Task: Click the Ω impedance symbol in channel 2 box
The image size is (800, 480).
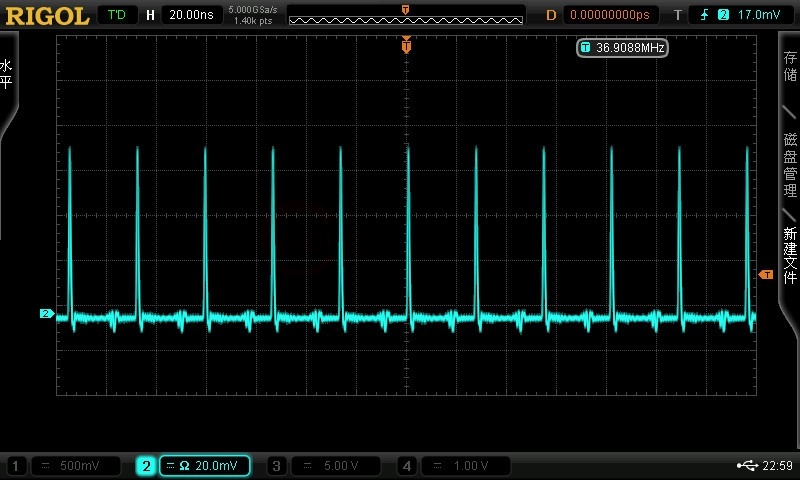Action: tap(185, 466)
